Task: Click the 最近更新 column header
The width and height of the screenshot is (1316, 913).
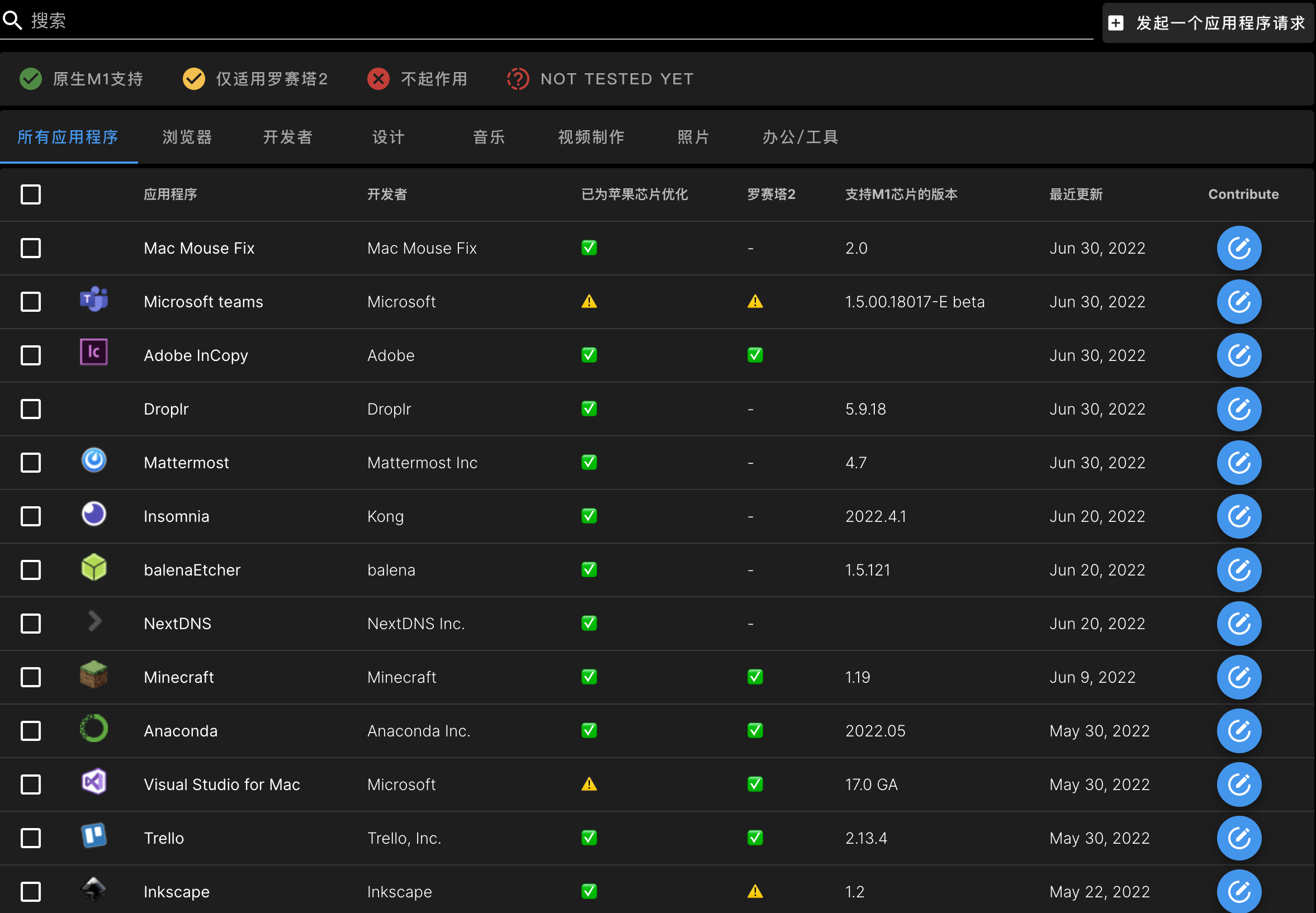Action: click(x=1076, y=194)
